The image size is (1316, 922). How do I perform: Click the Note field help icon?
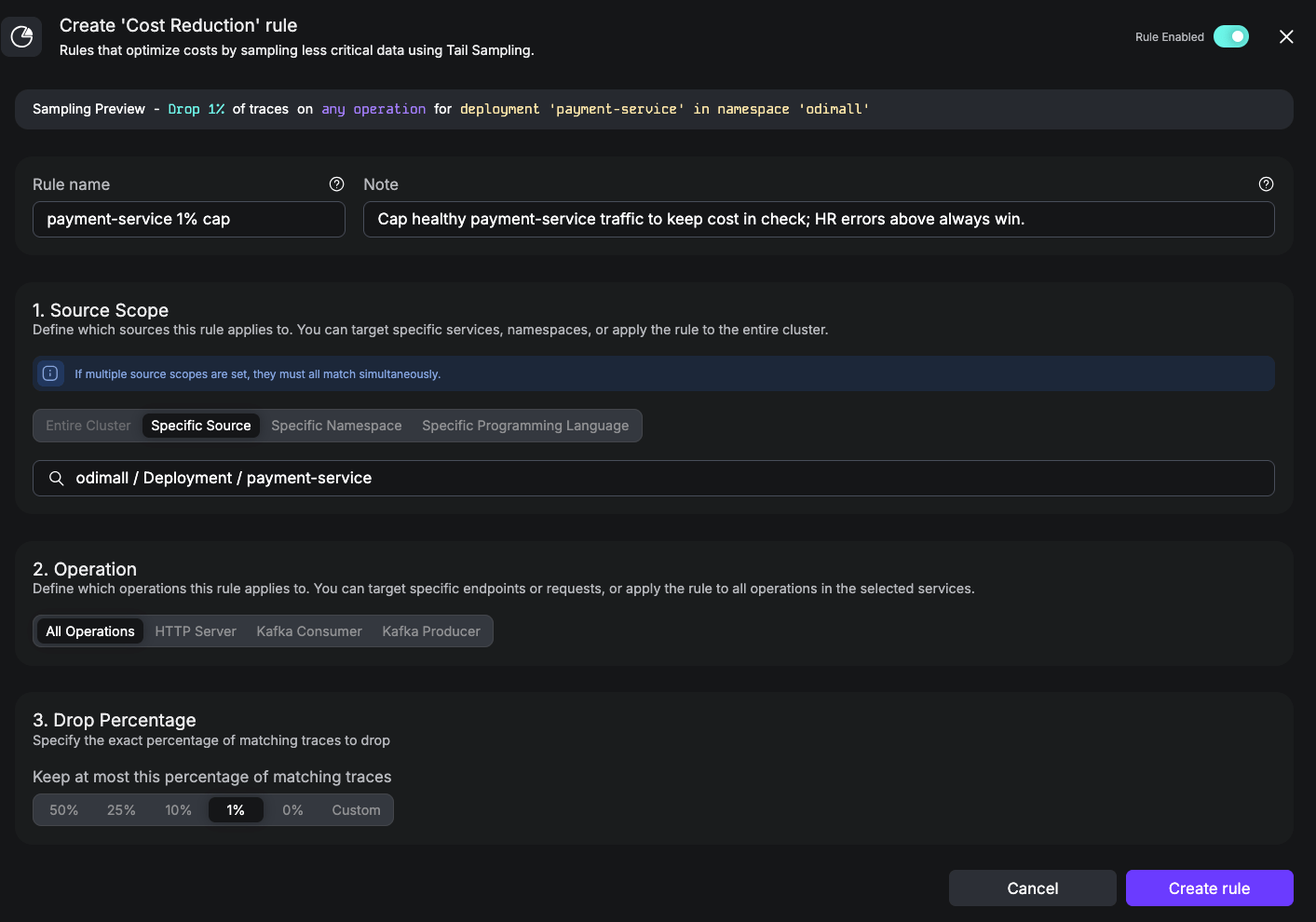tap(1266, 184)
